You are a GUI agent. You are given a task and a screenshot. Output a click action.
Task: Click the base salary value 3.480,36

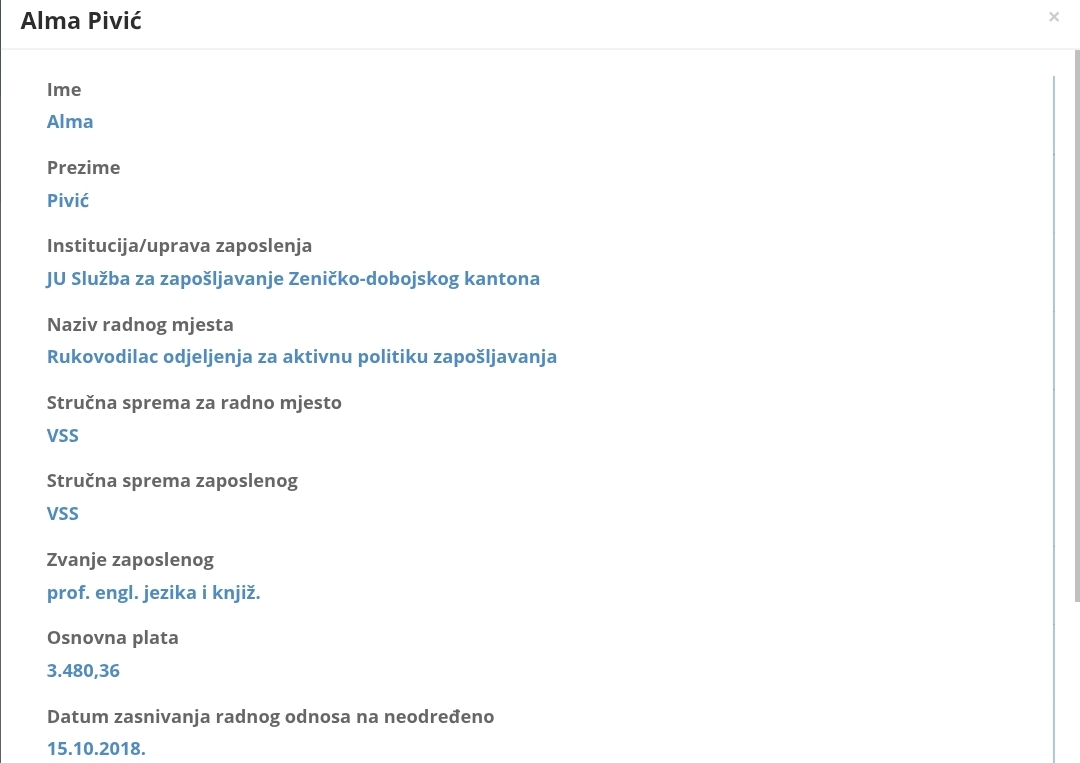pos(83,670)
